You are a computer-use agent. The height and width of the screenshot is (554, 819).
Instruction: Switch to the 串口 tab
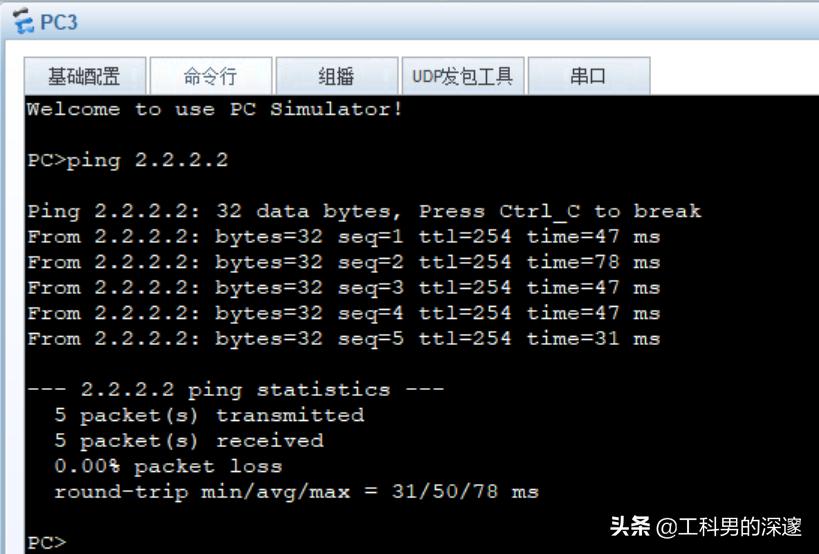coord(588,76)
